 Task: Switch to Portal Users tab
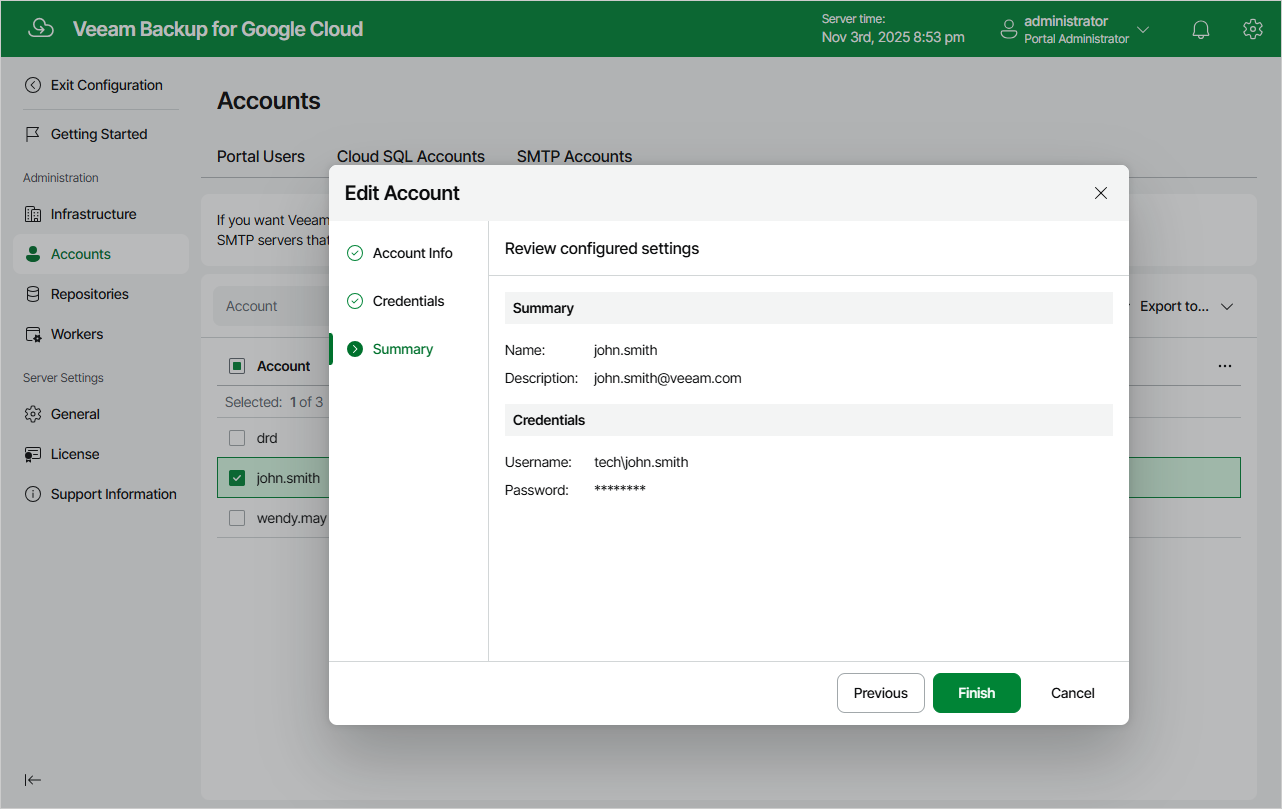pyautogui.click(x=261, y=156)
